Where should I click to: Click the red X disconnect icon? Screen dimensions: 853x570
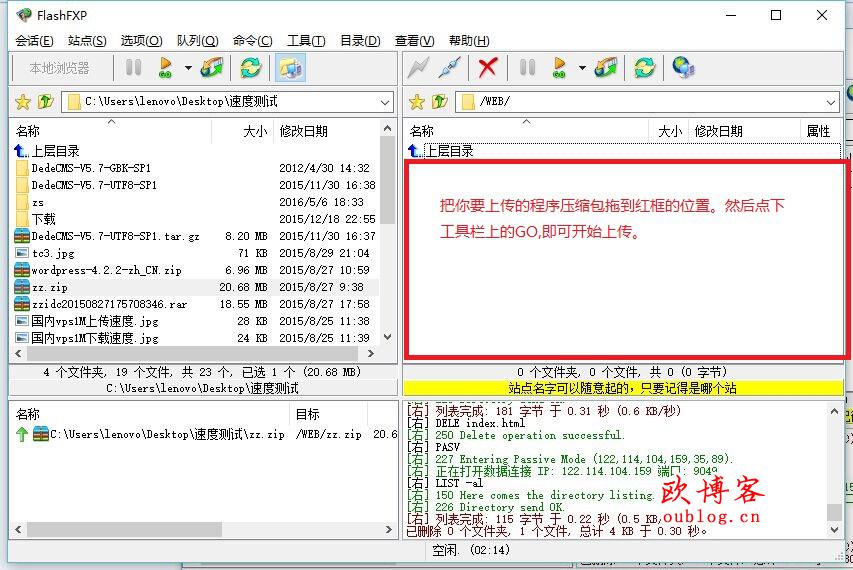pyautogui.click(x=487, y=67)
